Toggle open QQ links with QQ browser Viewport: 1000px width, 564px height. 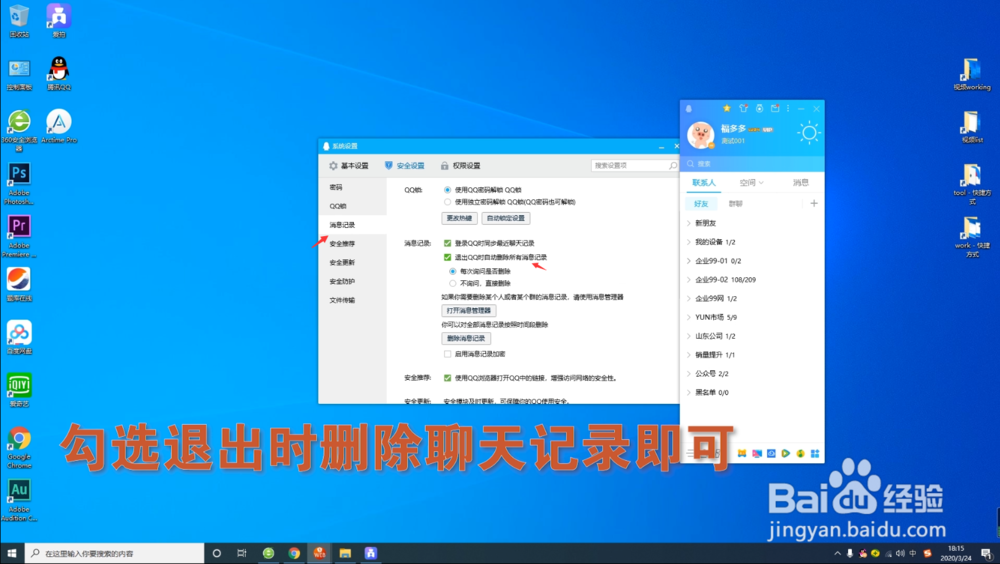tap(448, 378)
